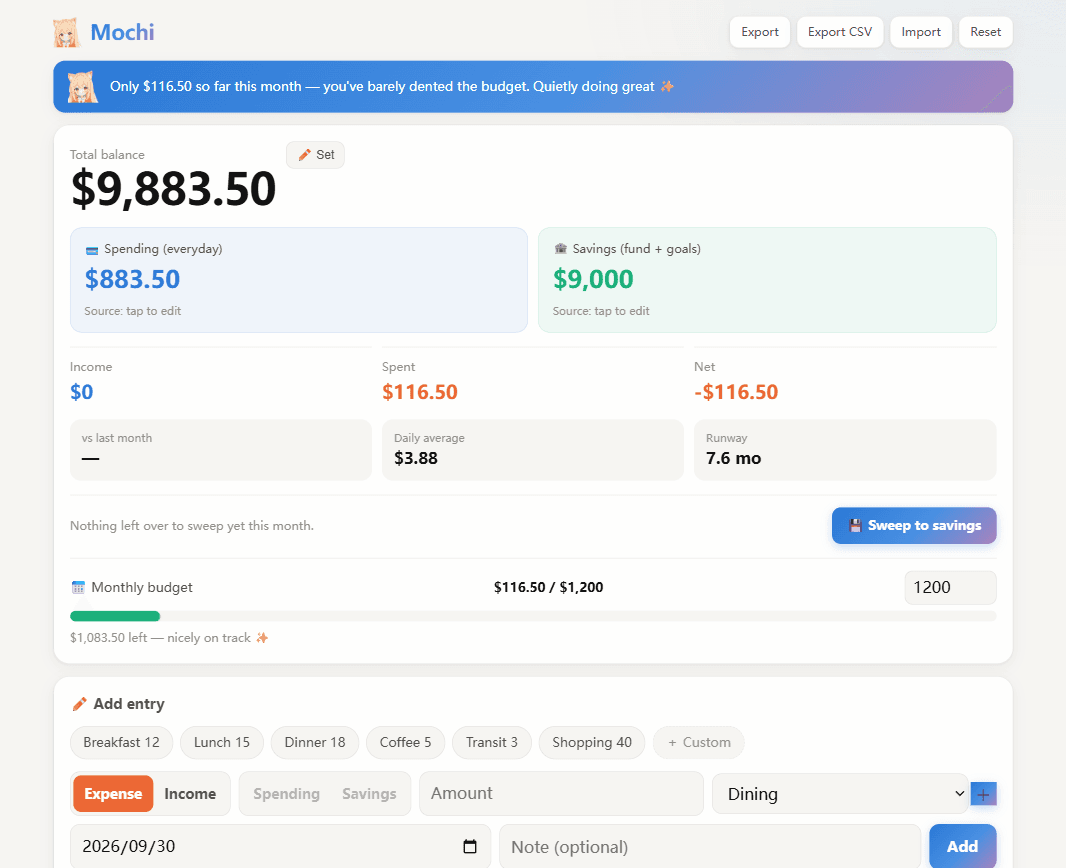Click the Export CSV button
This screenshot has width=1066, height=868.
[840, 32]
